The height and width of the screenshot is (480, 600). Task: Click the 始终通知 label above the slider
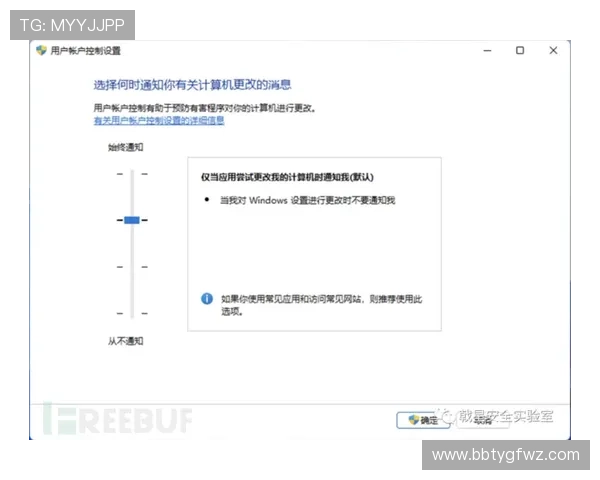[x=126, y=147]
